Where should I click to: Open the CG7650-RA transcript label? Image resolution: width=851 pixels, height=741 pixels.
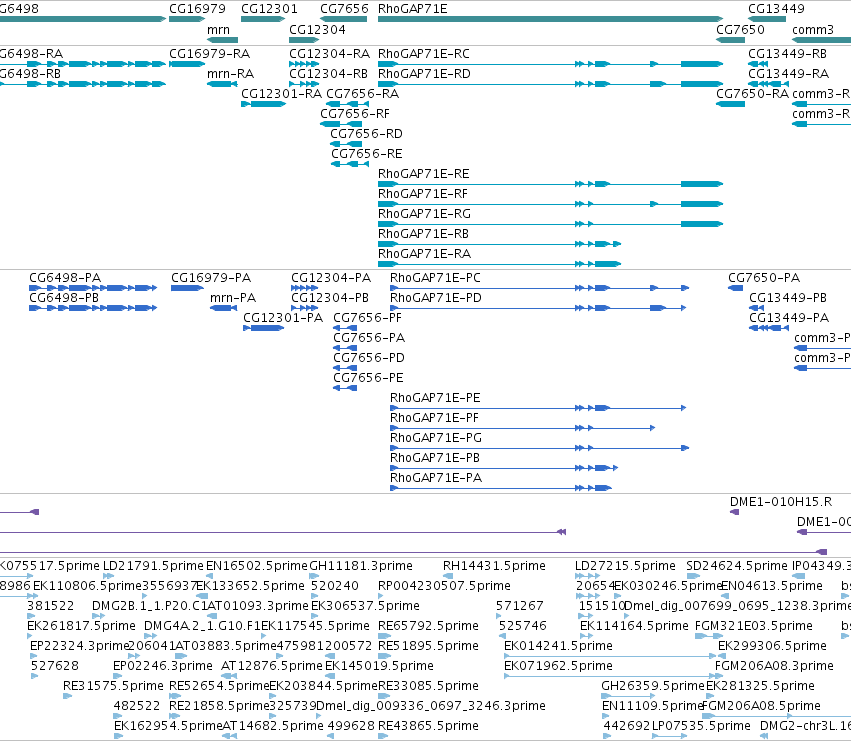(753, 94)
